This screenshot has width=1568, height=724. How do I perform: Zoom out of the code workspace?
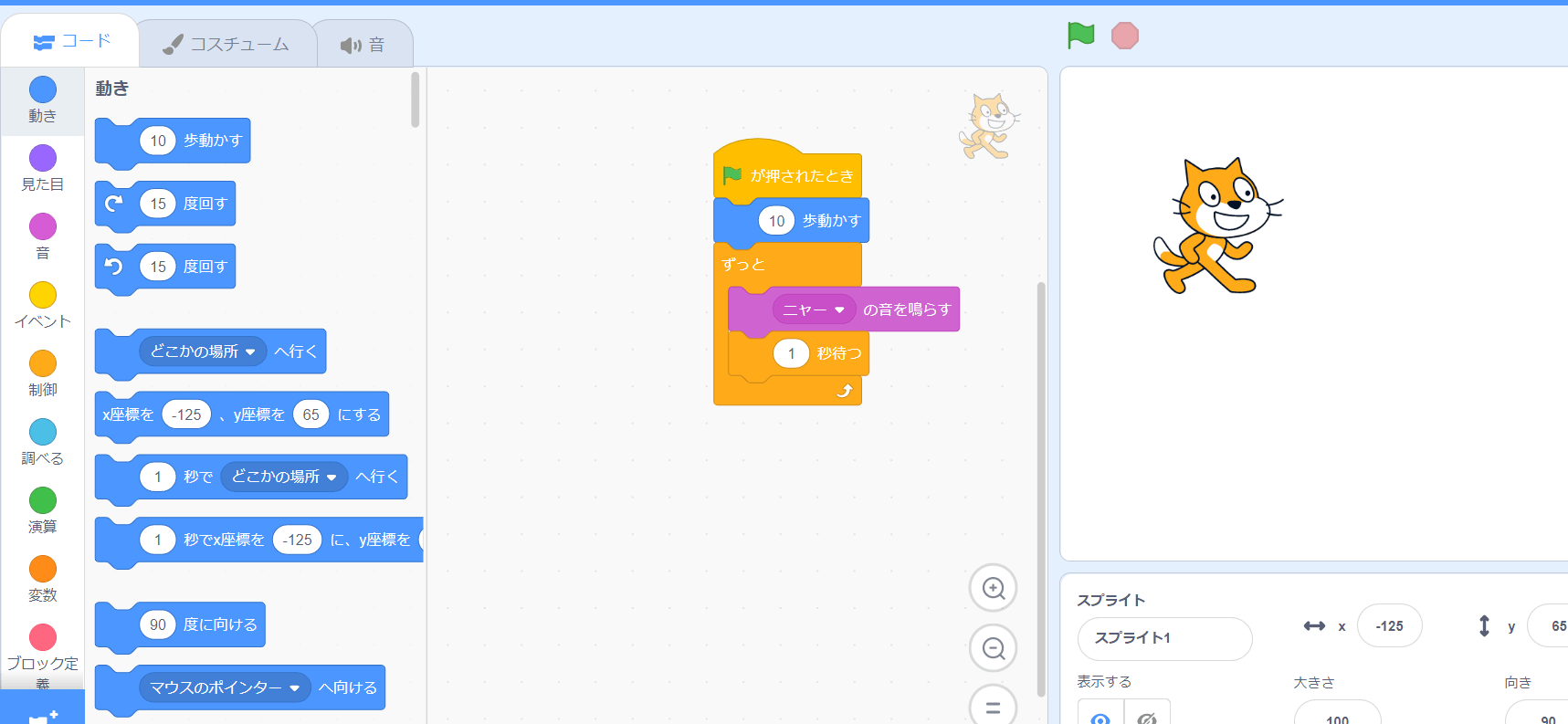(x=993, y=648)
